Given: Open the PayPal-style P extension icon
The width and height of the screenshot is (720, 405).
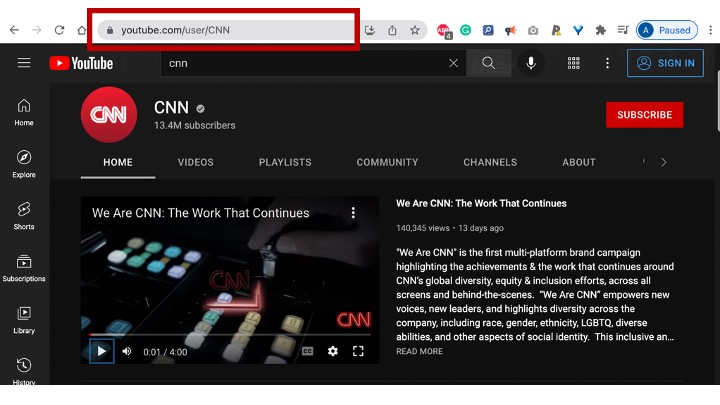Looking at the screenshot, I should [556, 30].
